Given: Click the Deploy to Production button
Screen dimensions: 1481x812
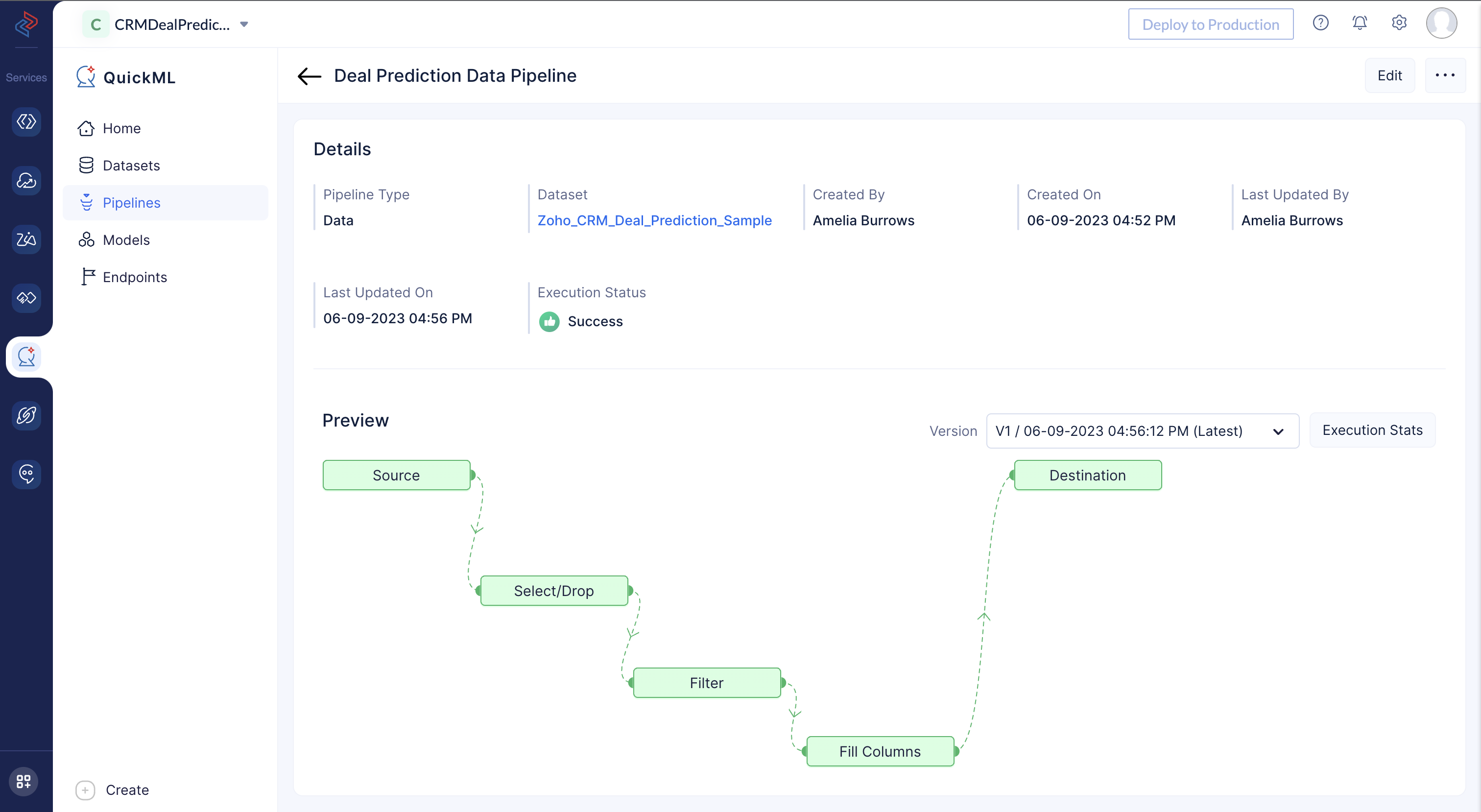Looking at the screenshot, I should click(x=1210, y=25).
